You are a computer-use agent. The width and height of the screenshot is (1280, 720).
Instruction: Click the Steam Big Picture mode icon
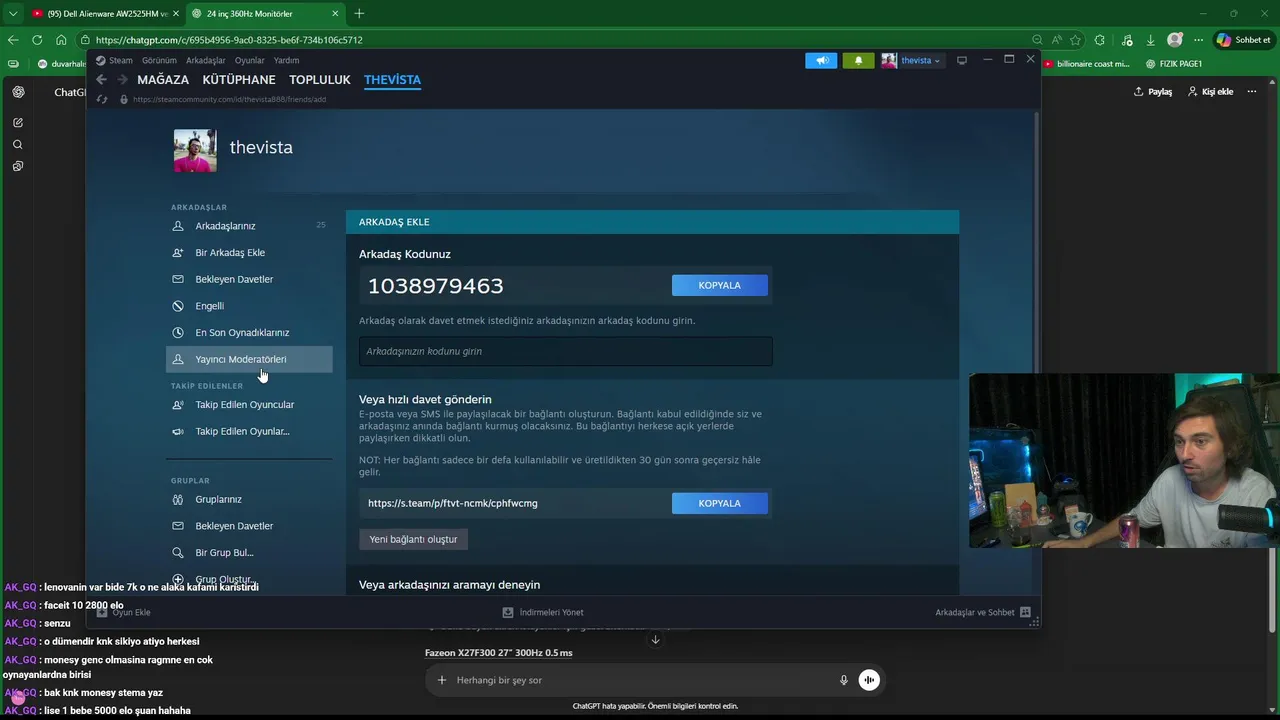pos(962,60)
